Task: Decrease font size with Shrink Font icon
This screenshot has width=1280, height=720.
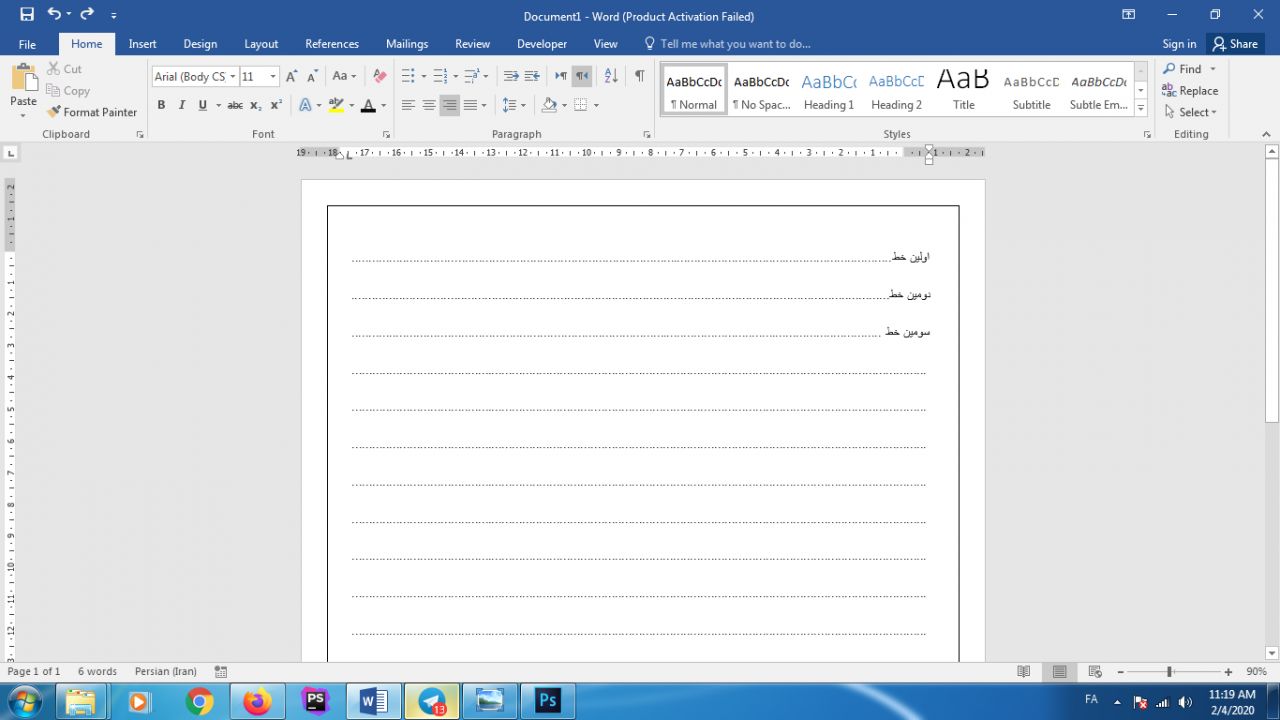Action: click(312, 76)
